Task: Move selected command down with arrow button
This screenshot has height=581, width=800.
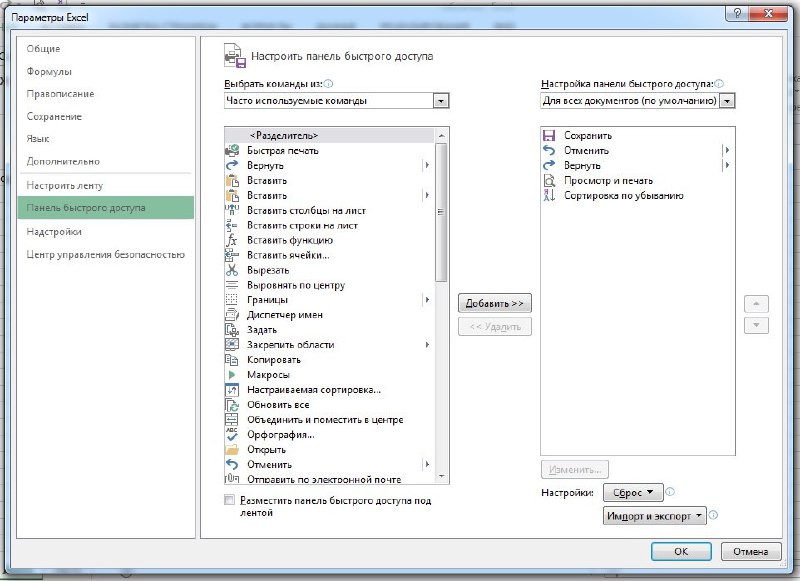Action: click(756, 325)
